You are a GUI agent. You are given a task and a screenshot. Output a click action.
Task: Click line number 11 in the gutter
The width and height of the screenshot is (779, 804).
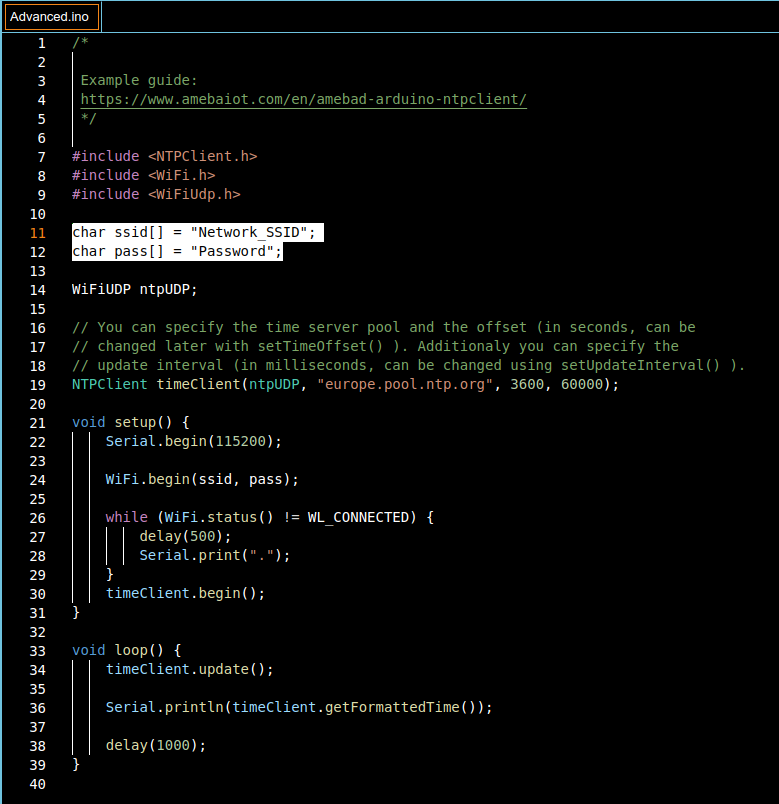coord(38,233)
